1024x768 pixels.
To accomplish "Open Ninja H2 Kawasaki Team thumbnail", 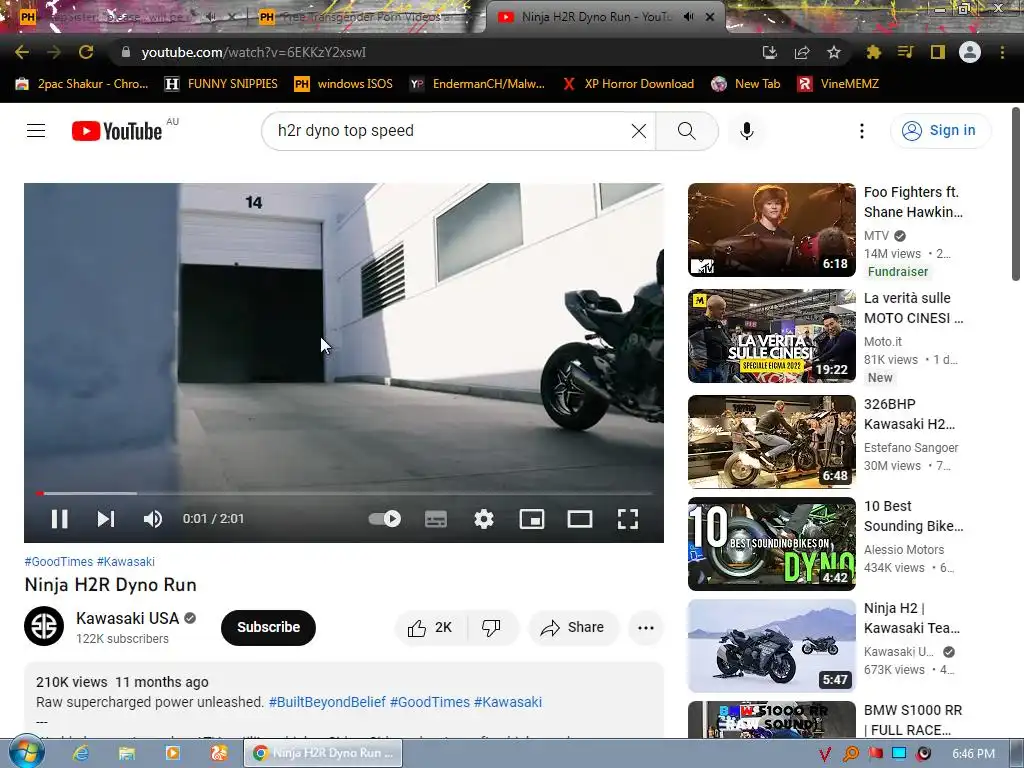I will click(x=771, y=646).
